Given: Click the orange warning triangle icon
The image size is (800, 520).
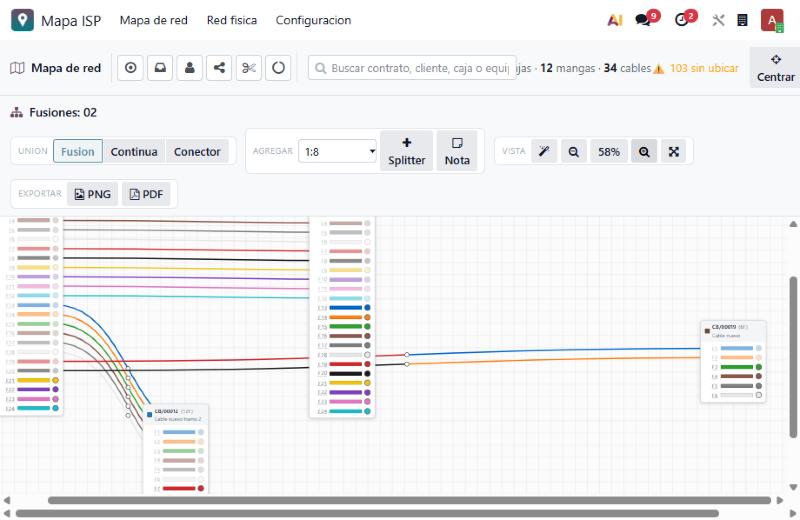Looking at the screenshot, I should click(659, 68).
